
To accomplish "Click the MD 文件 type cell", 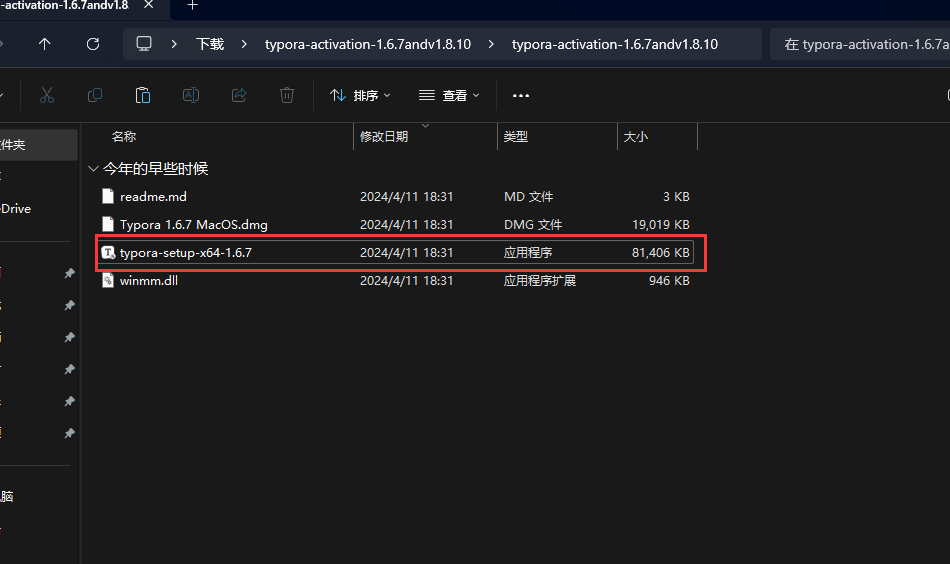I will point(528,197).
